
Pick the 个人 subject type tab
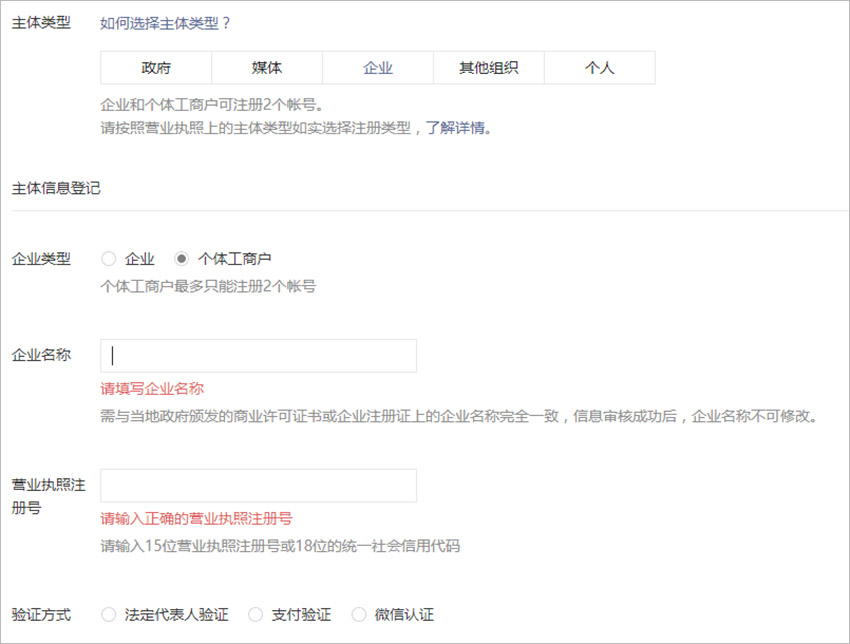pos(600,68)
